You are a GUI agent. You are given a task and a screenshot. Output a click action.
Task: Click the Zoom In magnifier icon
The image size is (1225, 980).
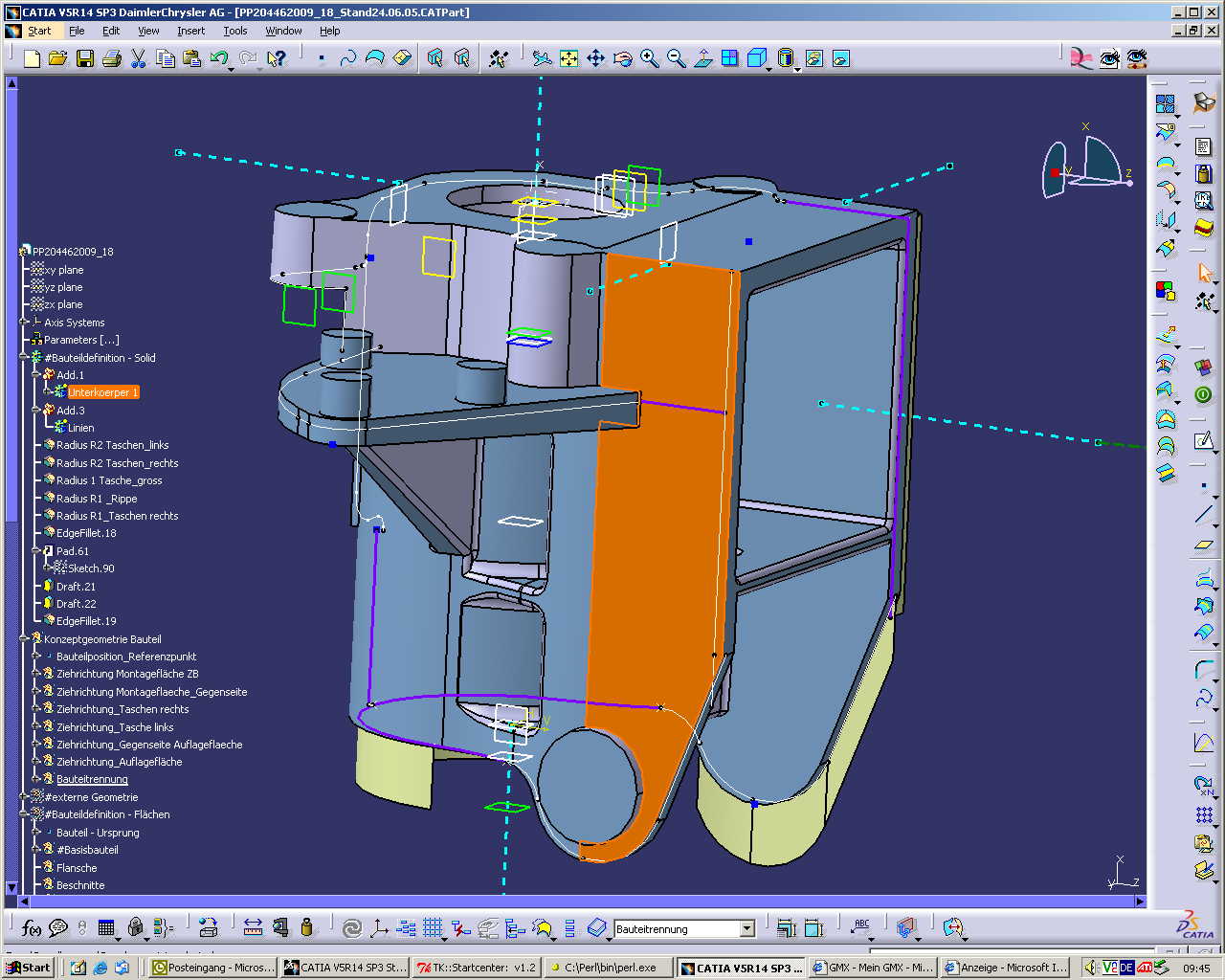pyautogui.click(x=649, y=59)
